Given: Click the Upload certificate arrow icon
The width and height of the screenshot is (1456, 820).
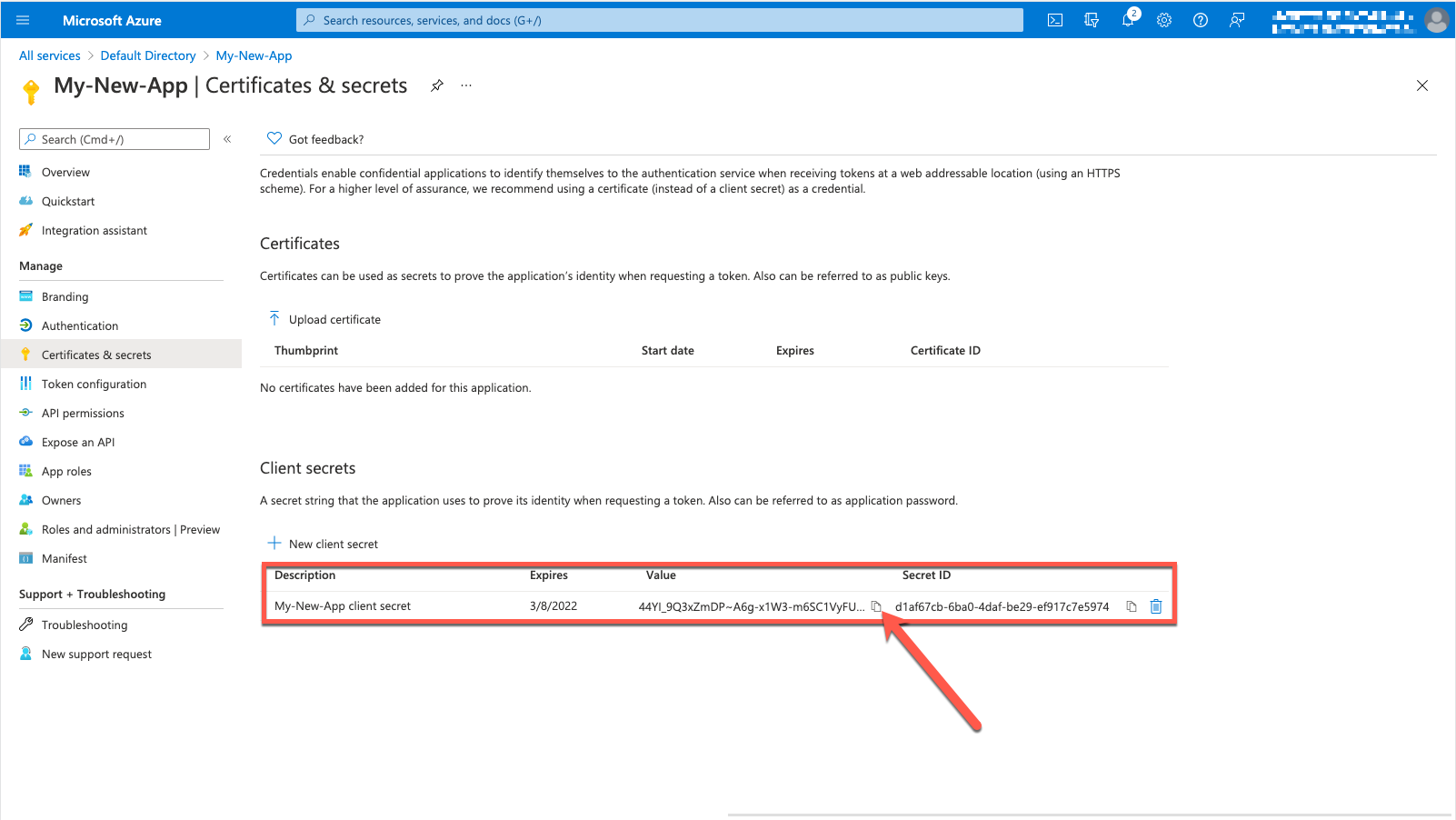Looking at the screenshot, I should 274,318.
